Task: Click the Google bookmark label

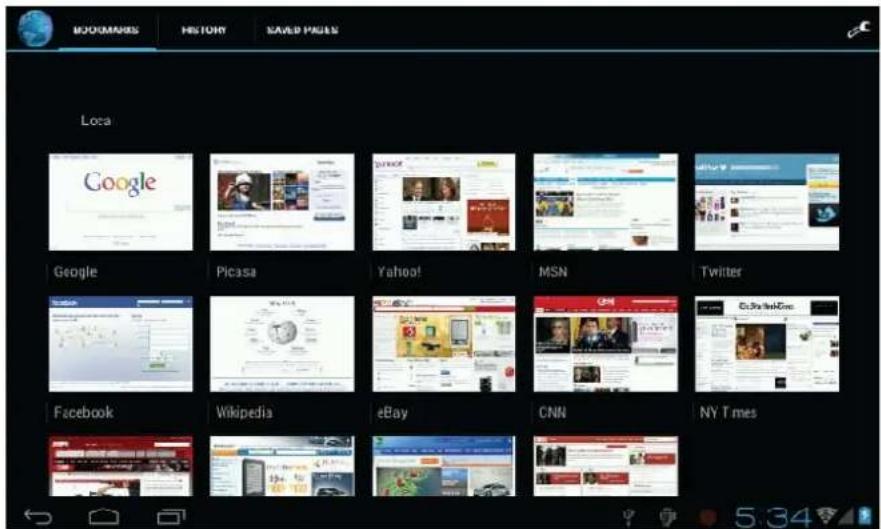Action: [75, 272]
